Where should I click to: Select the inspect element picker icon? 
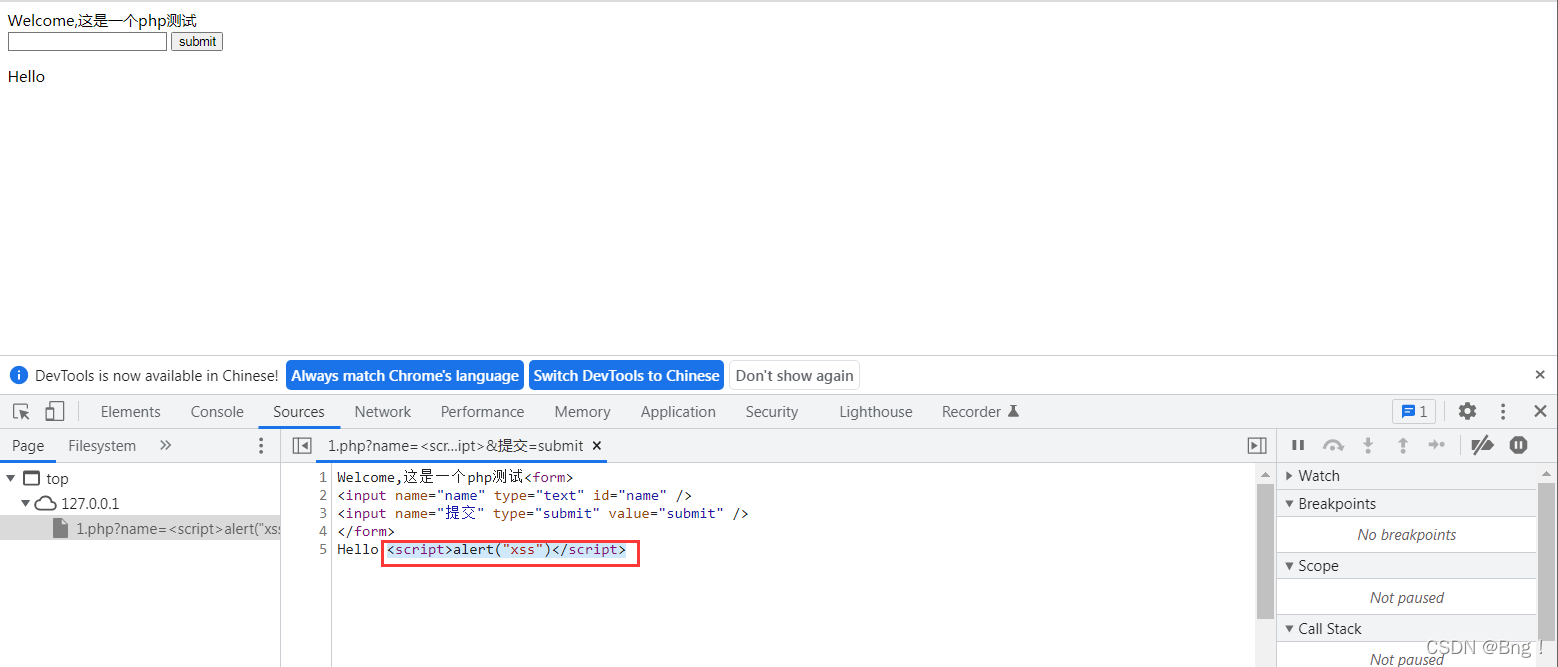coord(21,411)
